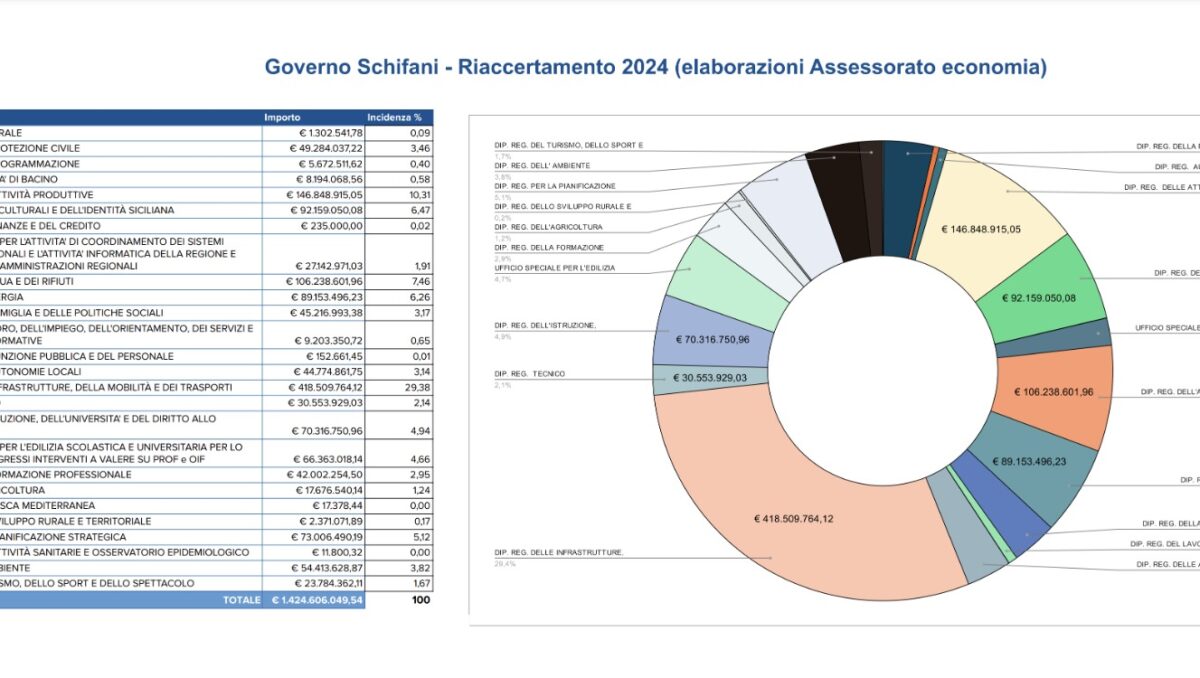Select table amount '€ 2.371.071,89'
Image resolution: width=1200 pixels, height=678 pixels.
[x=330, y=521]
